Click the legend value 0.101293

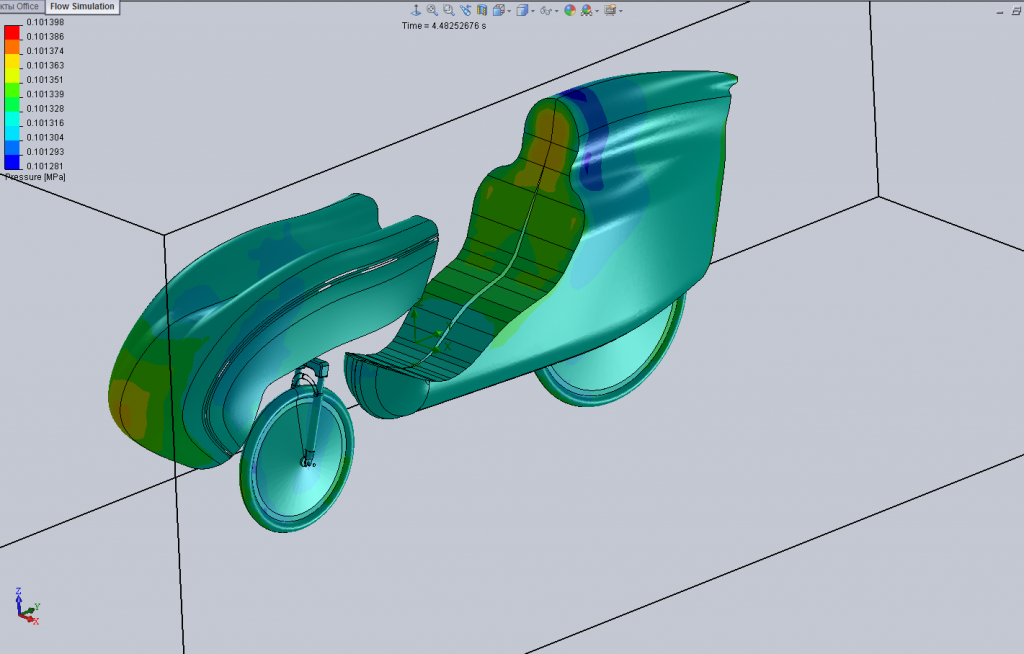tap(45, 152)
